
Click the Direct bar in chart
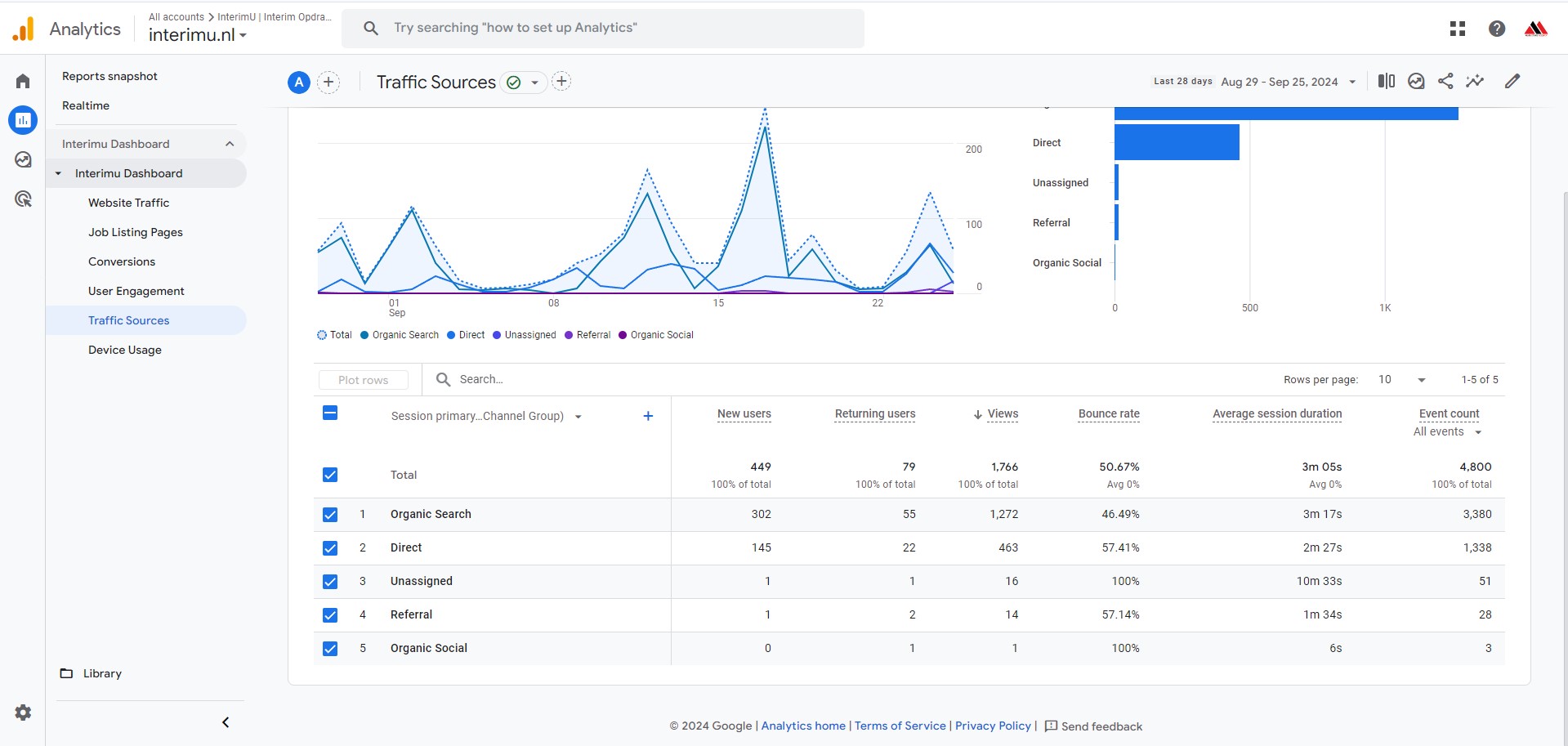pyautogui.click(x=1177, y=142)
